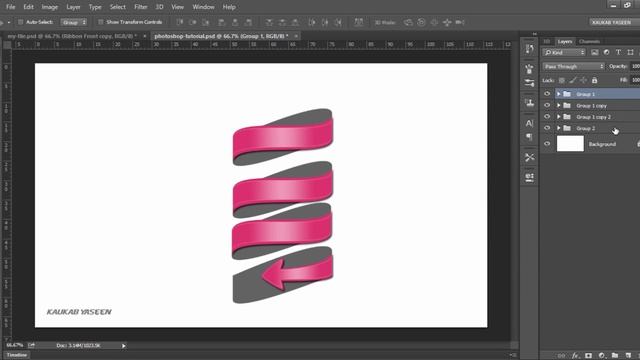Viewport: 640px width, 360px height.
Task: Click the new adjustment layer icon
Action: coord(602,356)
